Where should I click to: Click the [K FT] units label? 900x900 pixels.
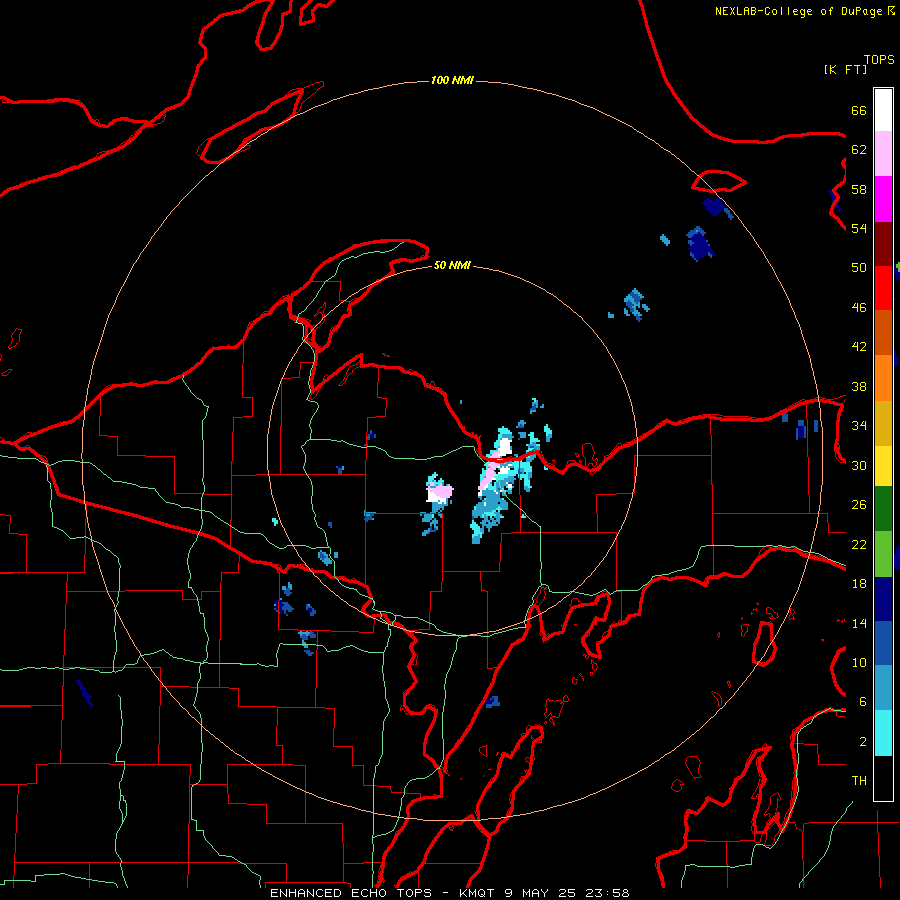click(x=845, y=70)
